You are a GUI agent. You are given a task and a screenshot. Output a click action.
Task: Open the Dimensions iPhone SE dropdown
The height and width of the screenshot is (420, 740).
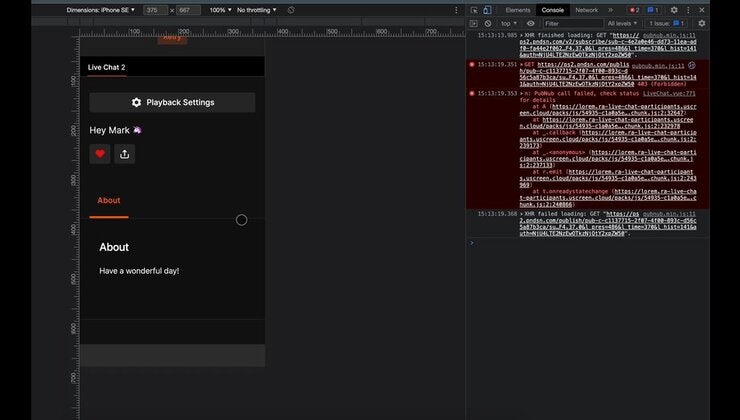tap(101, 10)
